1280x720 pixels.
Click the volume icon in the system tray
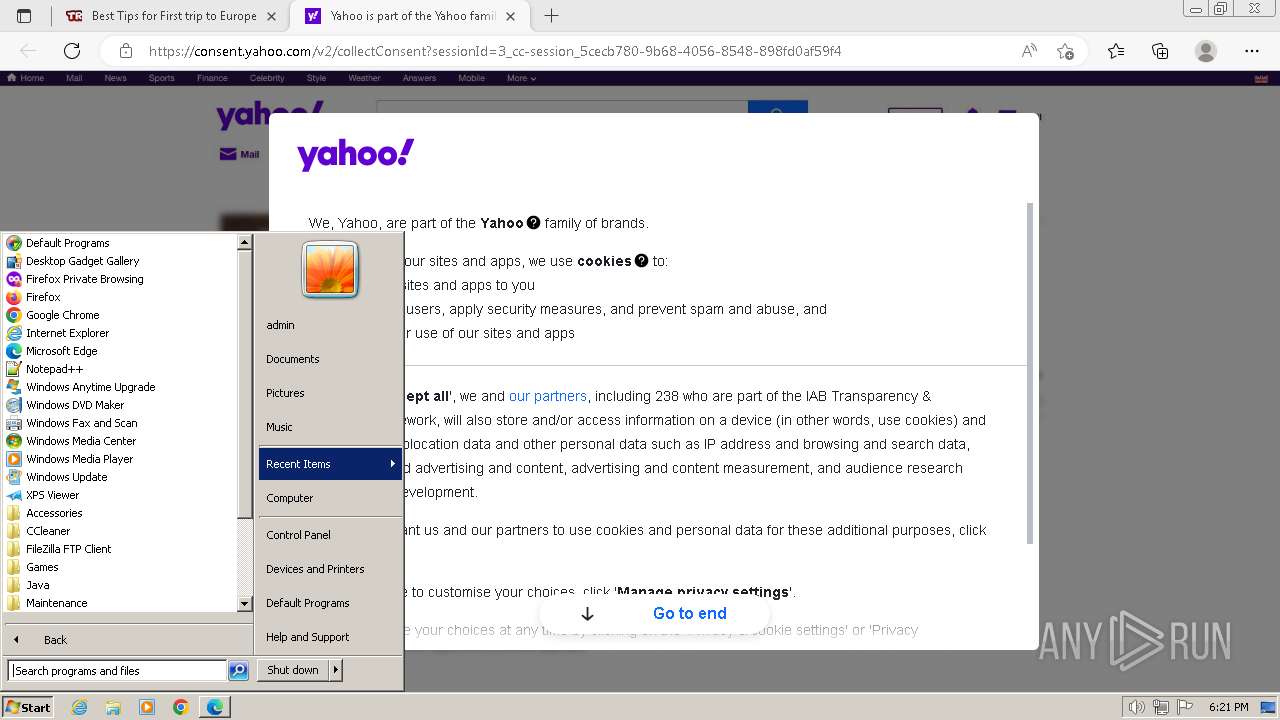tap(1137, 707)
